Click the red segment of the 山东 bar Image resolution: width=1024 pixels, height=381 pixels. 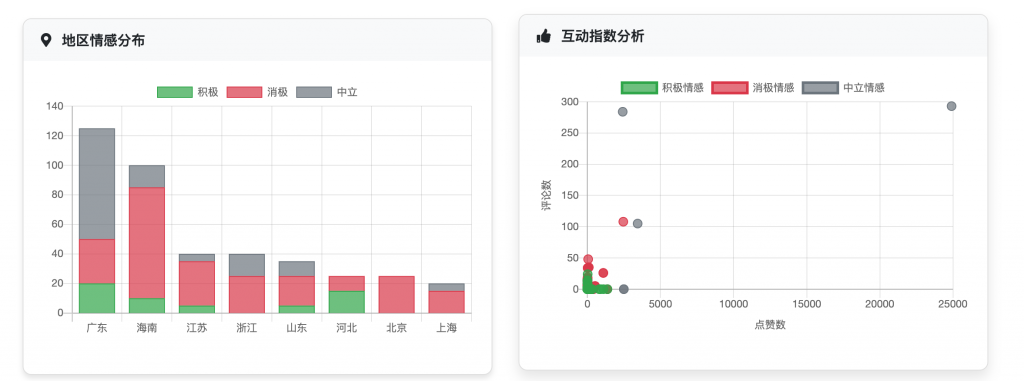[x=296, y=291]
